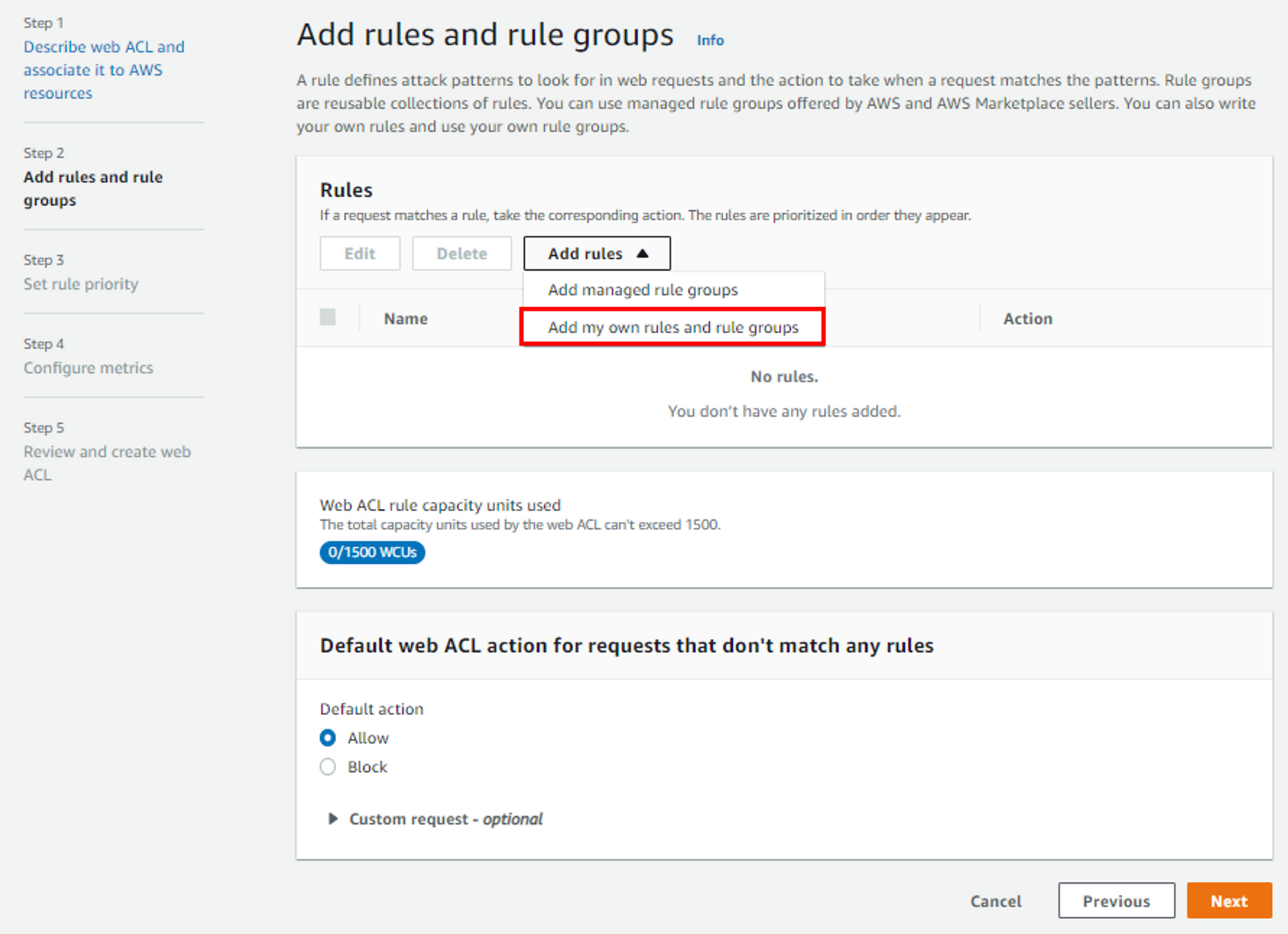The image size is (1288, 934).
Task: Click Set rule priority step
Action: [80, 284]
